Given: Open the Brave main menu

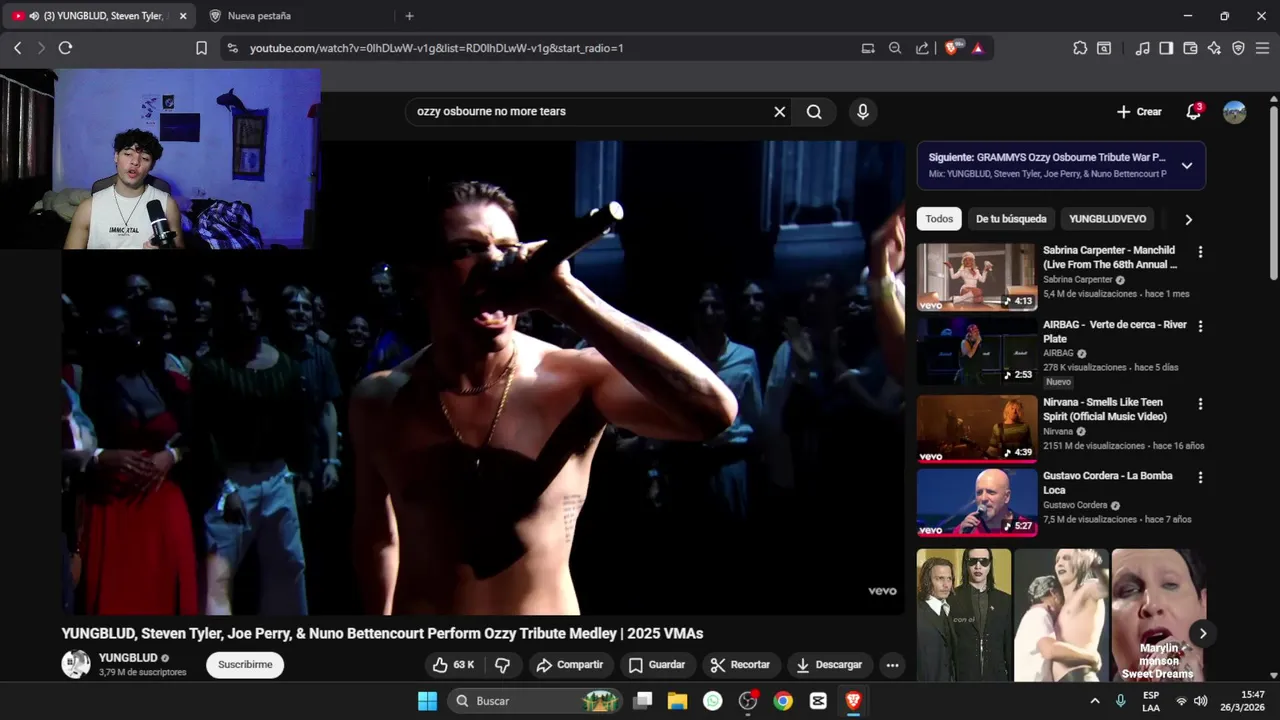Looking at the screenshot, I should (1262, 48).
